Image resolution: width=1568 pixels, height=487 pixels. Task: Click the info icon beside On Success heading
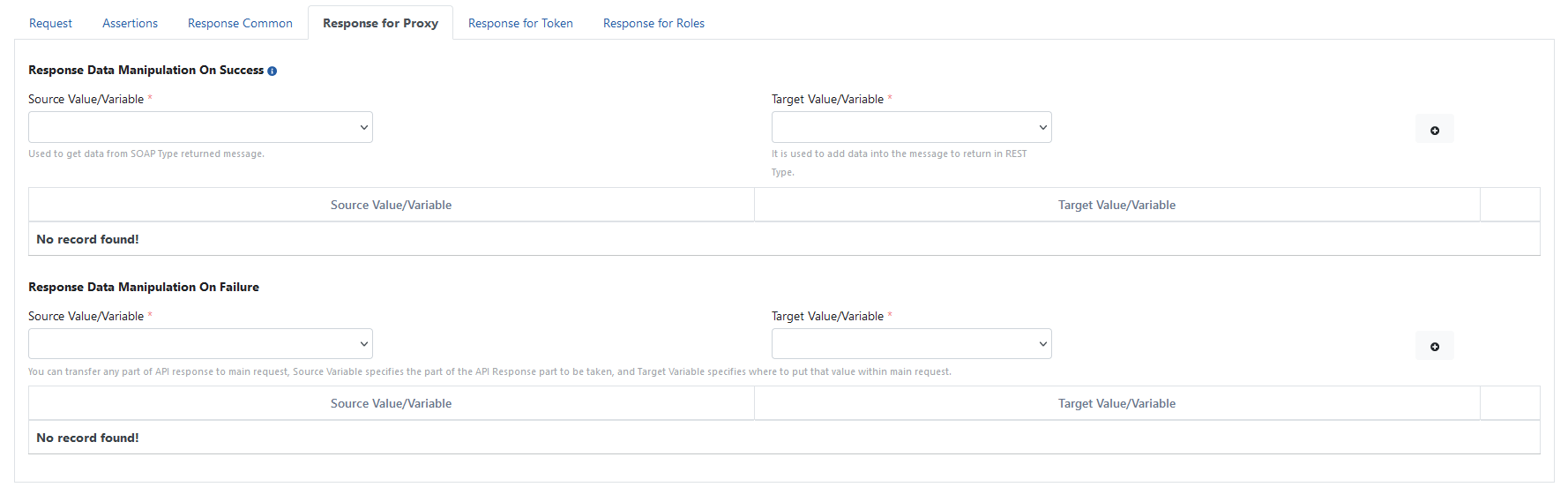[272, 71]
